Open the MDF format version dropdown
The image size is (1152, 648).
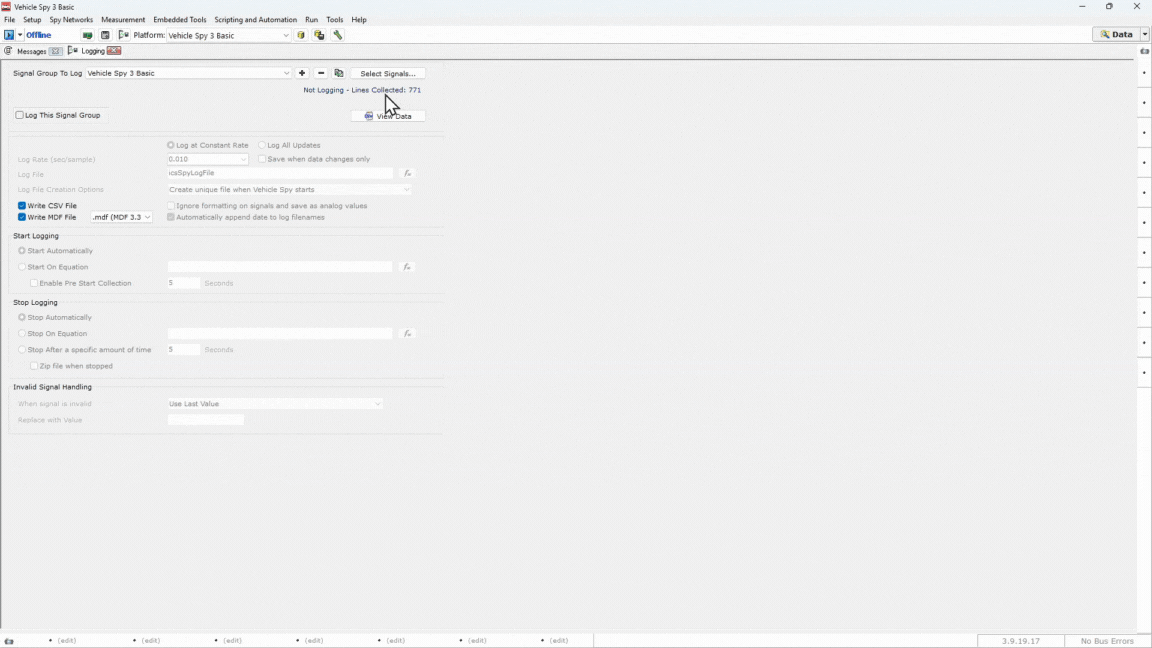[147, 217]
